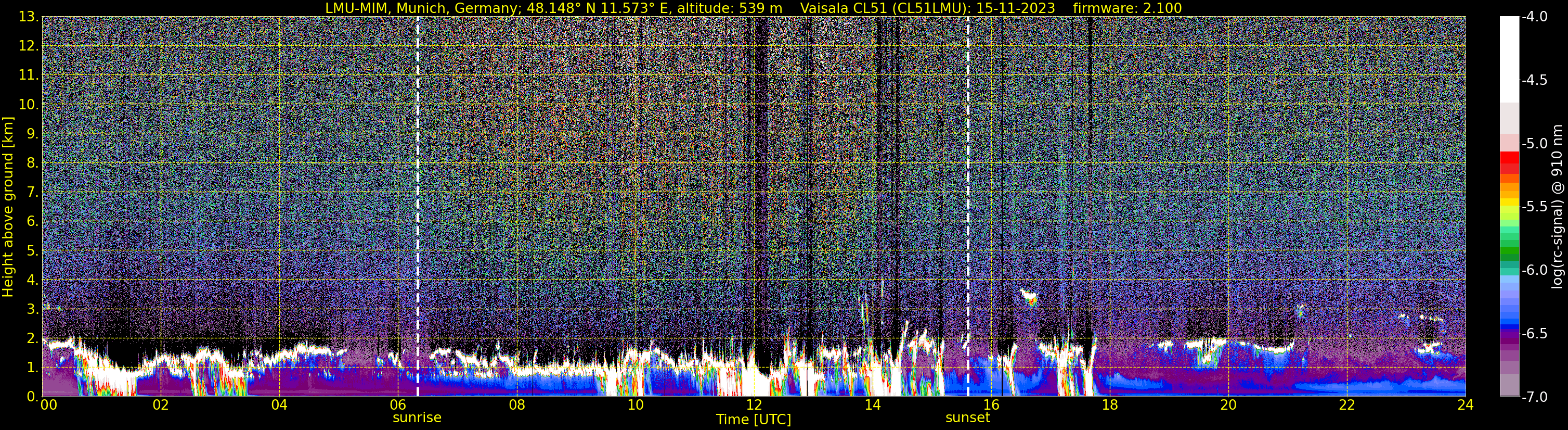Click the height tick label '4.'
This screenshot has width=1568, height=430.
pyautogui.click(x=32, y=280)
